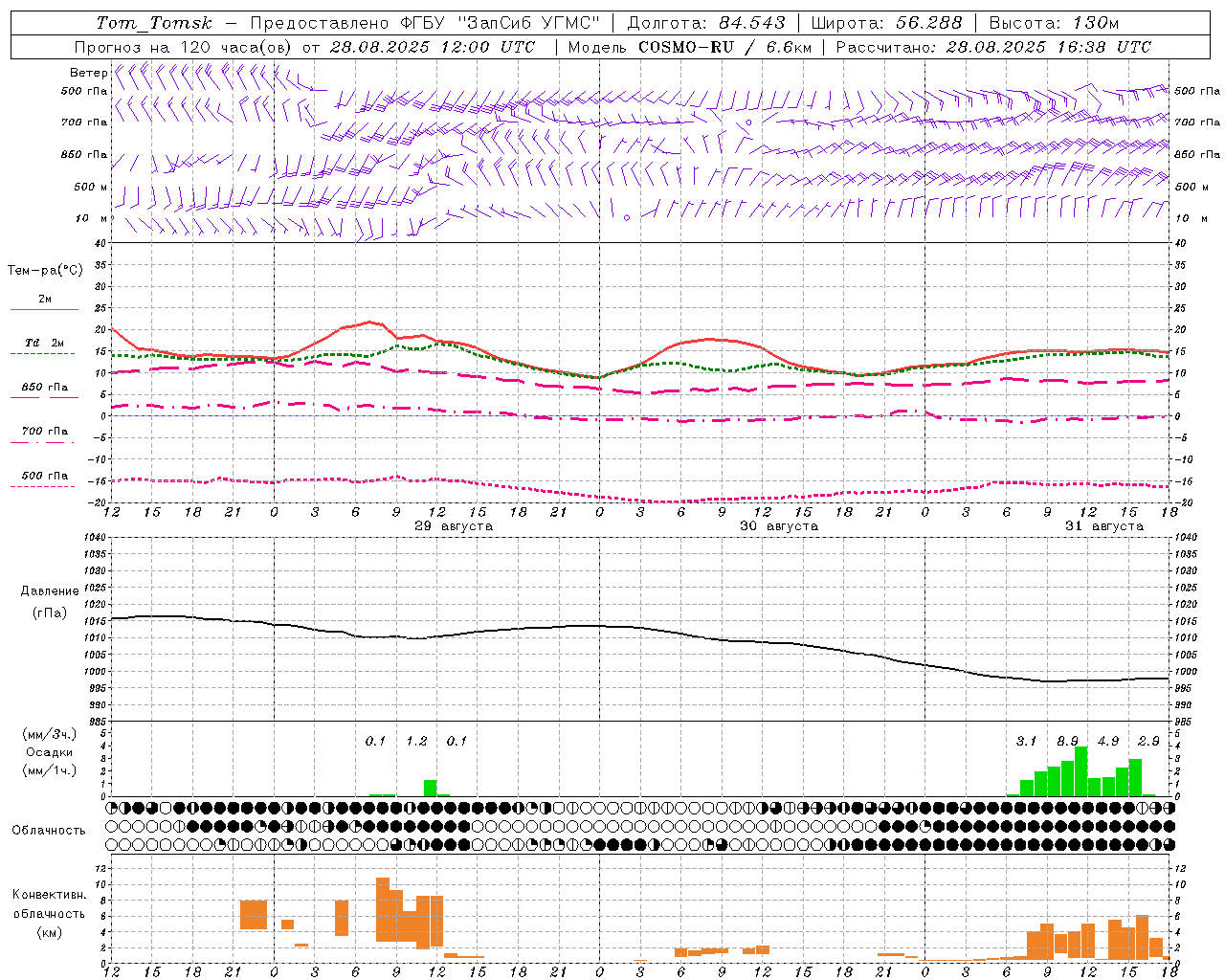The width and height of the screenshot is (1225, 980).
Task: Click the 700 гПа temperature legend entry
Action: (x=45, y=431)
